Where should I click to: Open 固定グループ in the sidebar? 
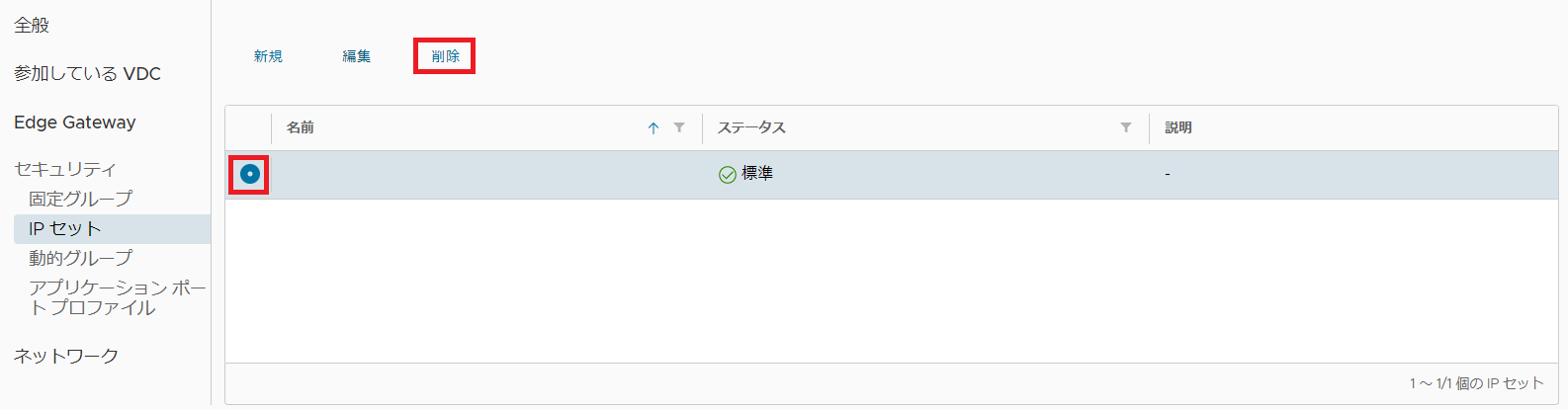pyautogui.click(x=80, y=199)
